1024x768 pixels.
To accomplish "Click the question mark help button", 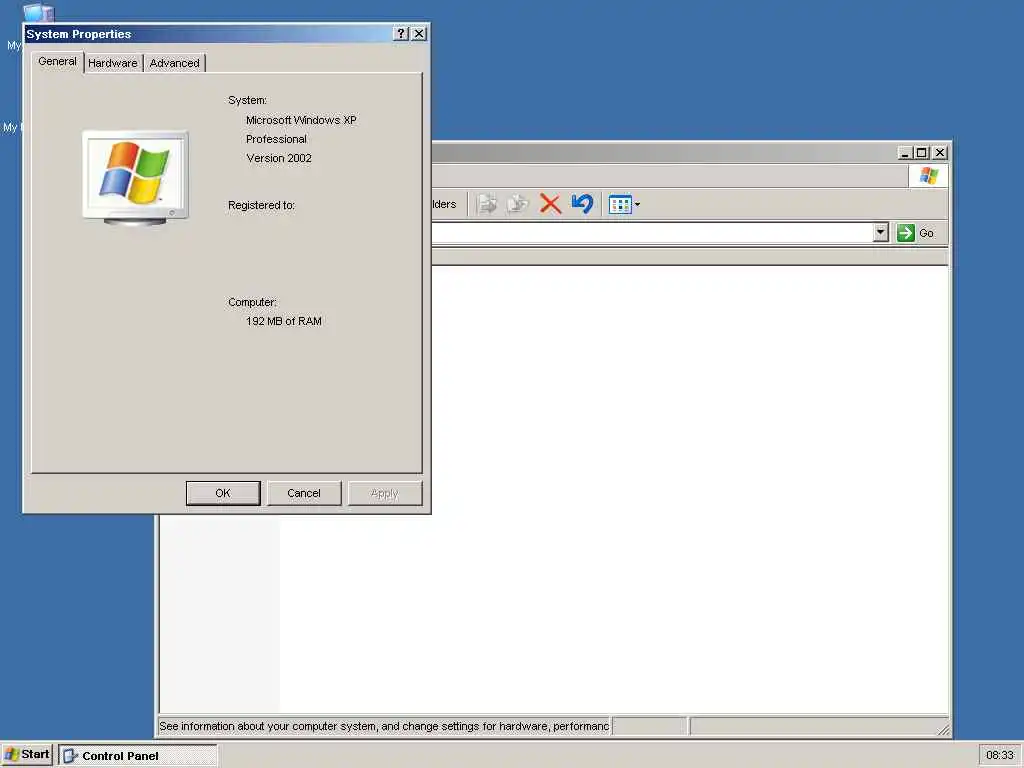I will point(402,33).
